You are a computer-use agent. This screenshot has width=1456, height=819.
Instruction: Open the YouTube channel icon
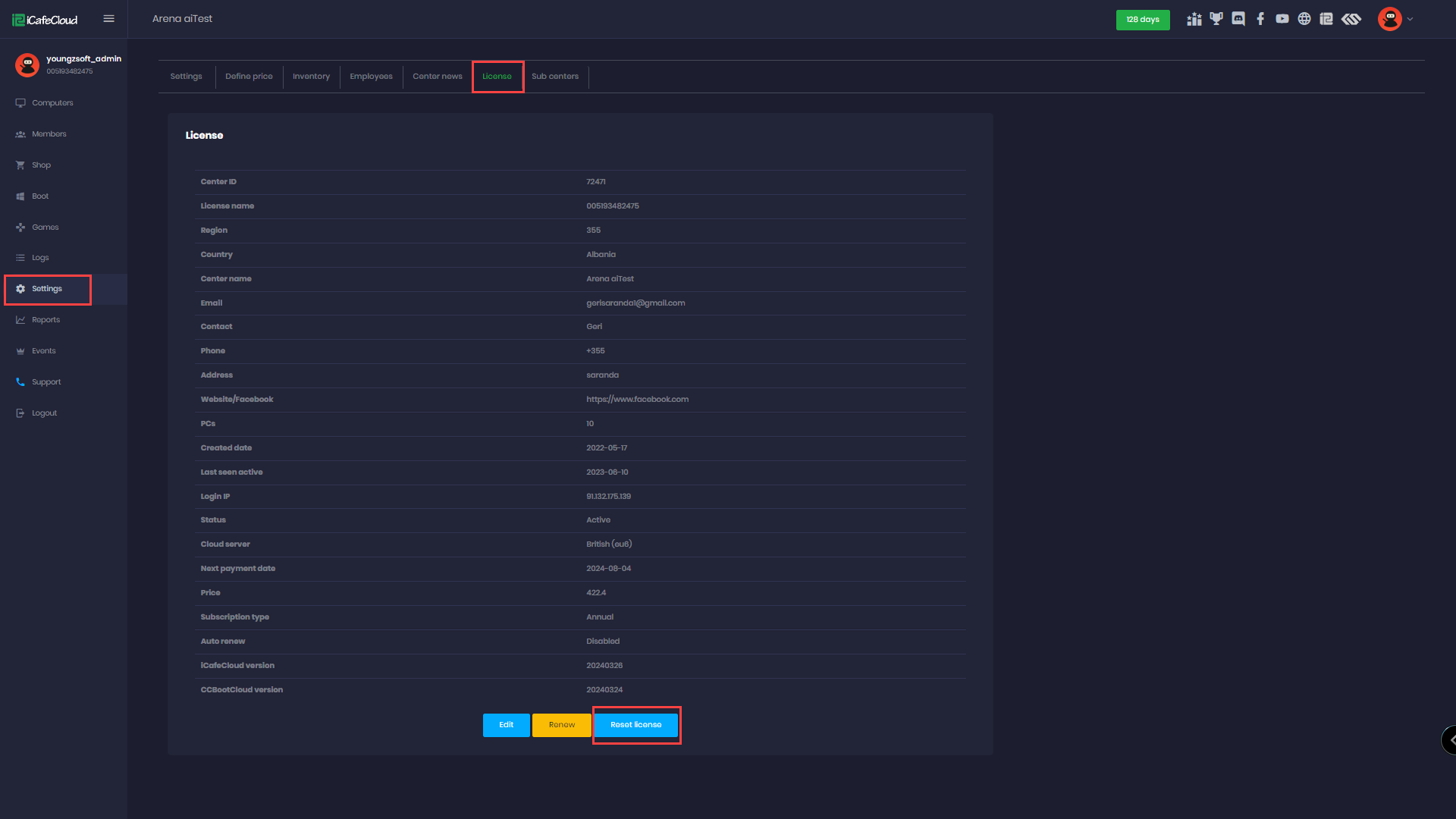coord(1283,19)
